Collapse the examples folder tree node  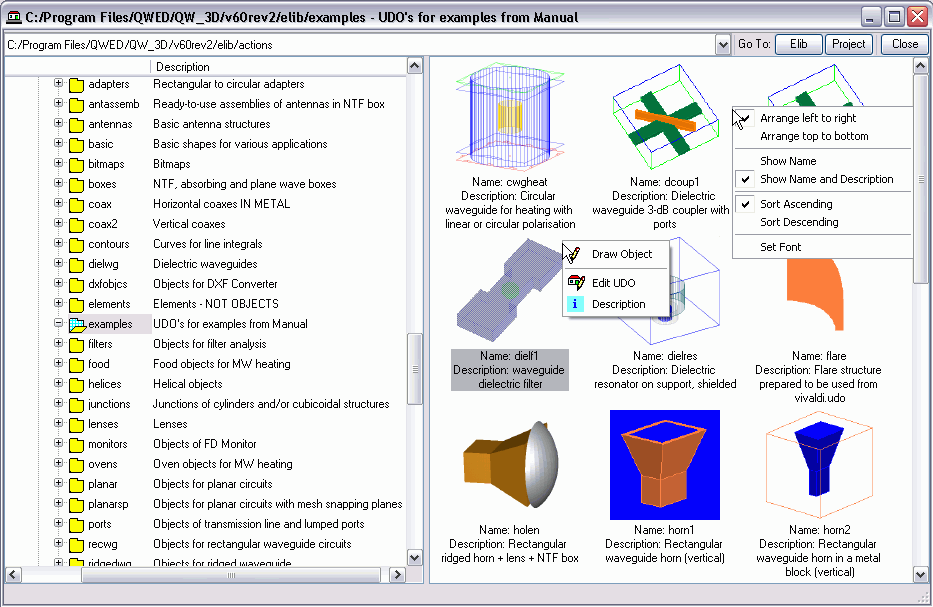click(x=58, y=324)
